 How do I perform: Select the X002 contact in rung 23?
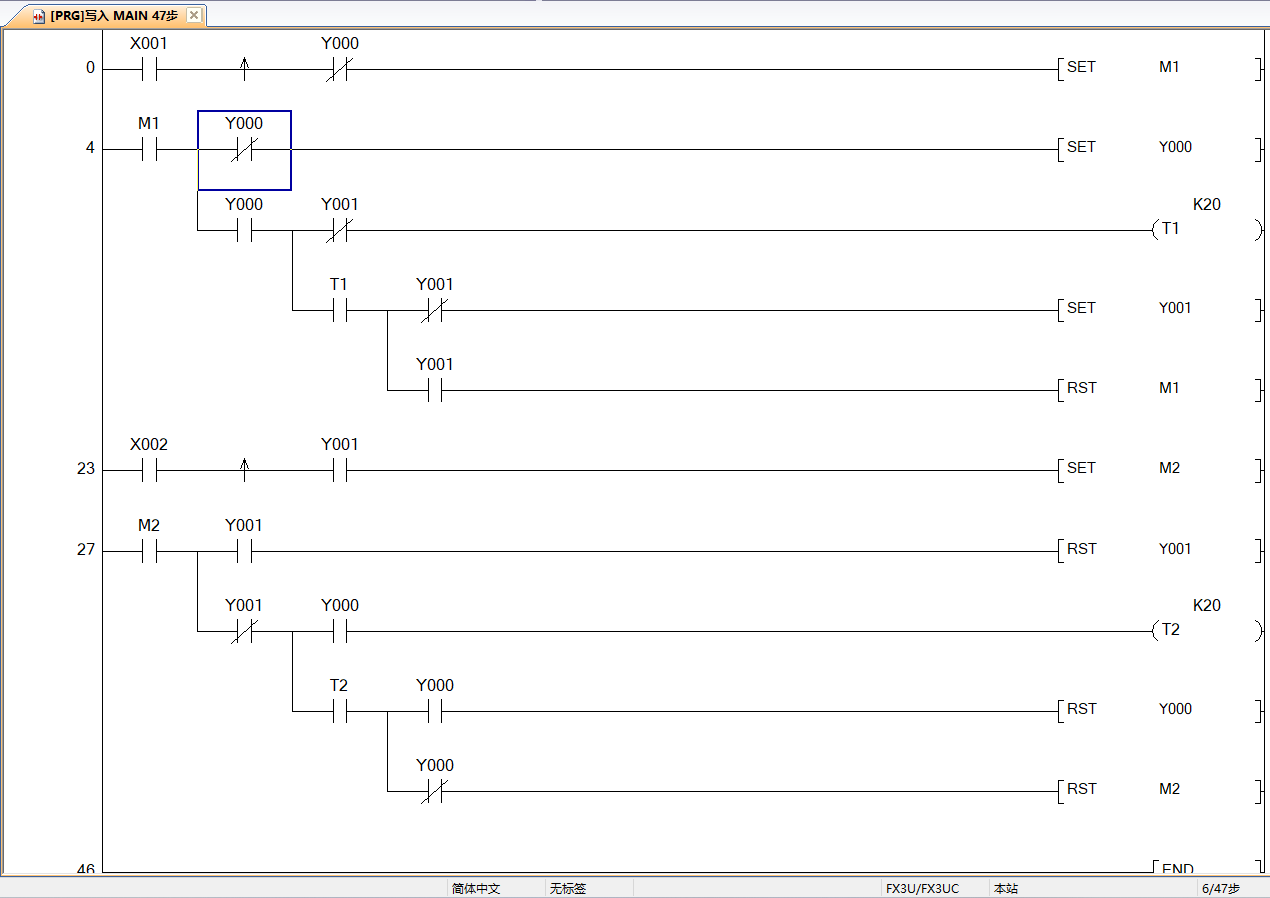149,471
